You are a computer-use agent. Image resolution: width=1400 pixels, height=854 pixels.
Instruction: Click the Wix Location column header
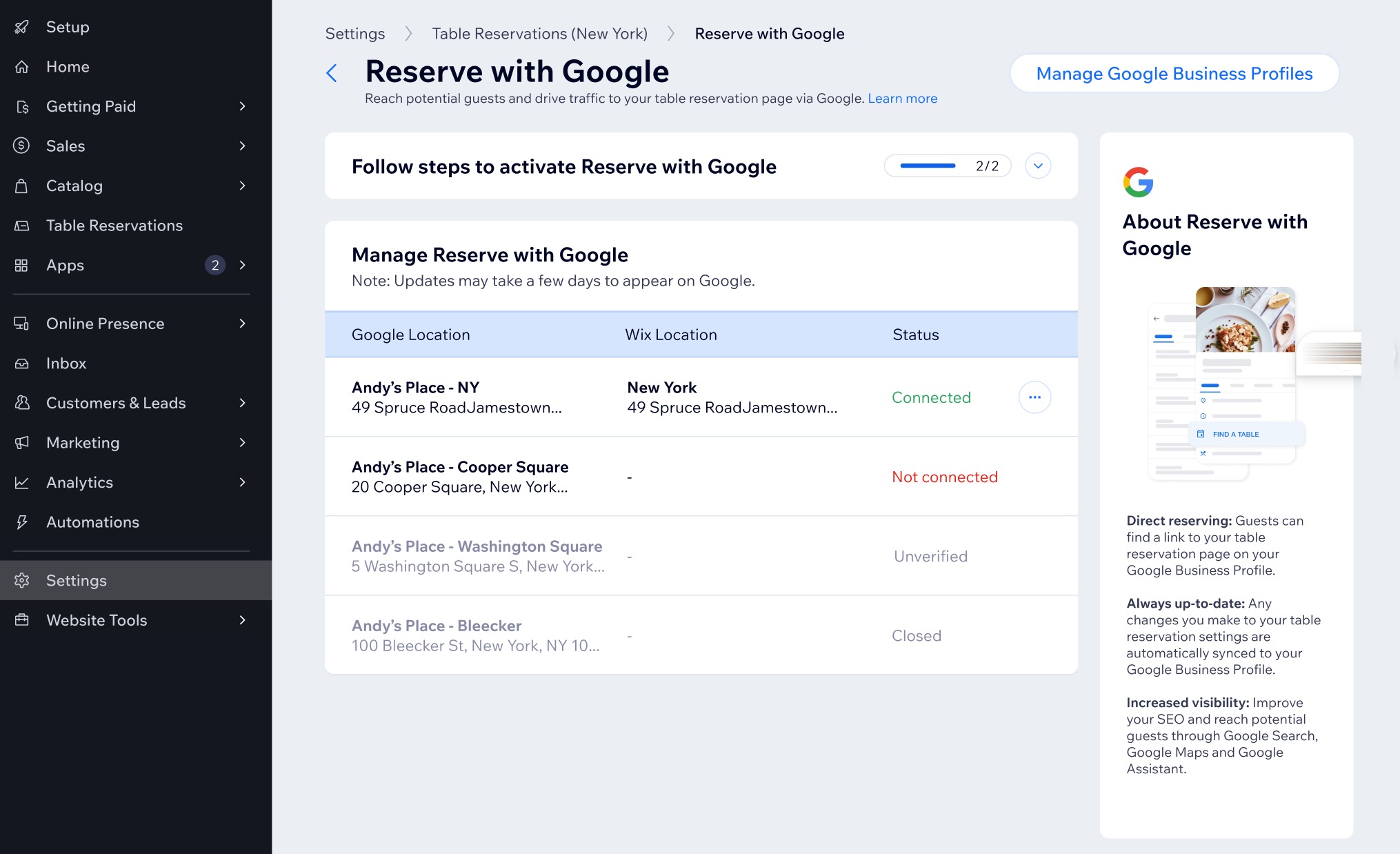(670, 335)
